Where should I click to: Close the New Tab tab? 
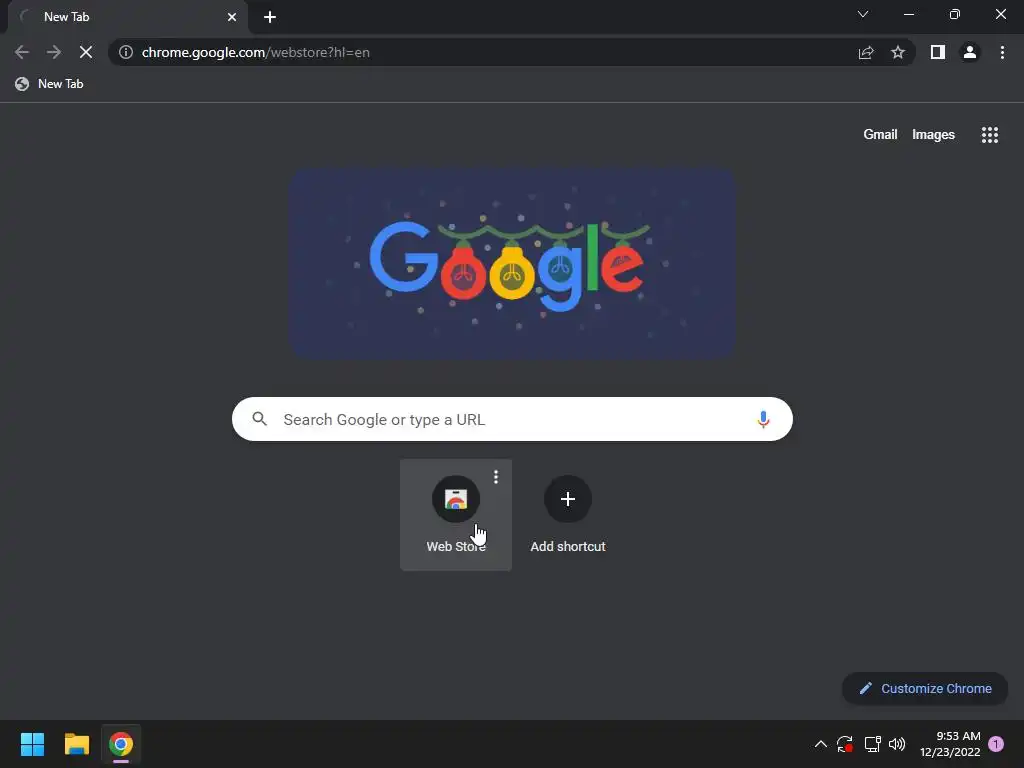tap(232, 17)
